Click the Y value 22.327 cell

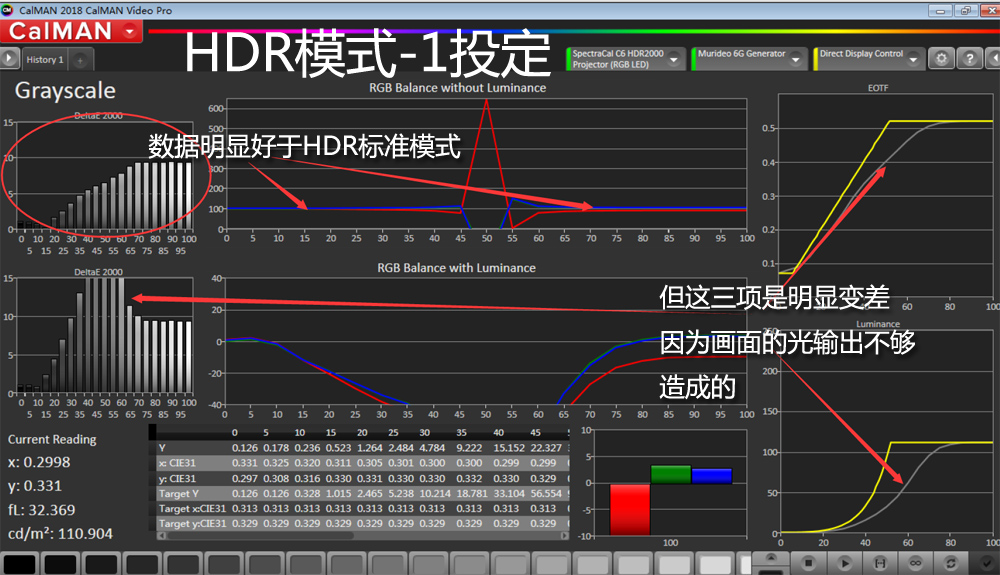[x=546, y=448]
